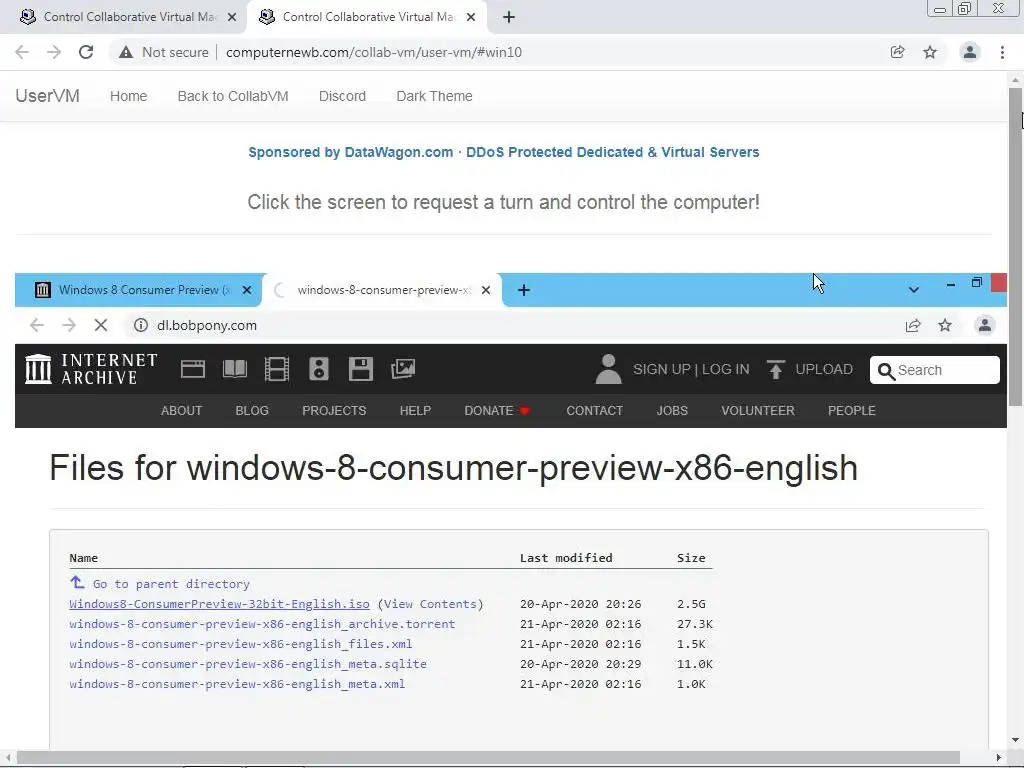Viewport: 1024px width, 768px height.
Task: Open the english_meta.xml file
Action: (237, 684)
